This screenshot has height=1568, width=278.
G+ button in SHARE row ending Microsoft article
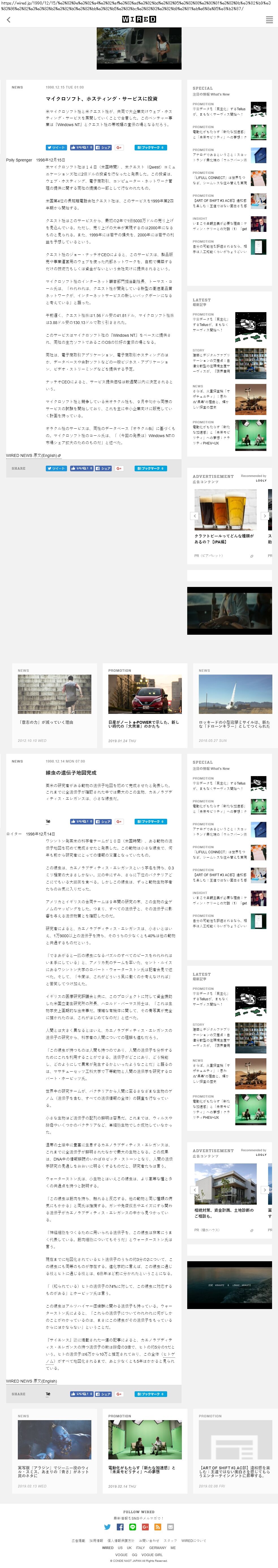119,468
